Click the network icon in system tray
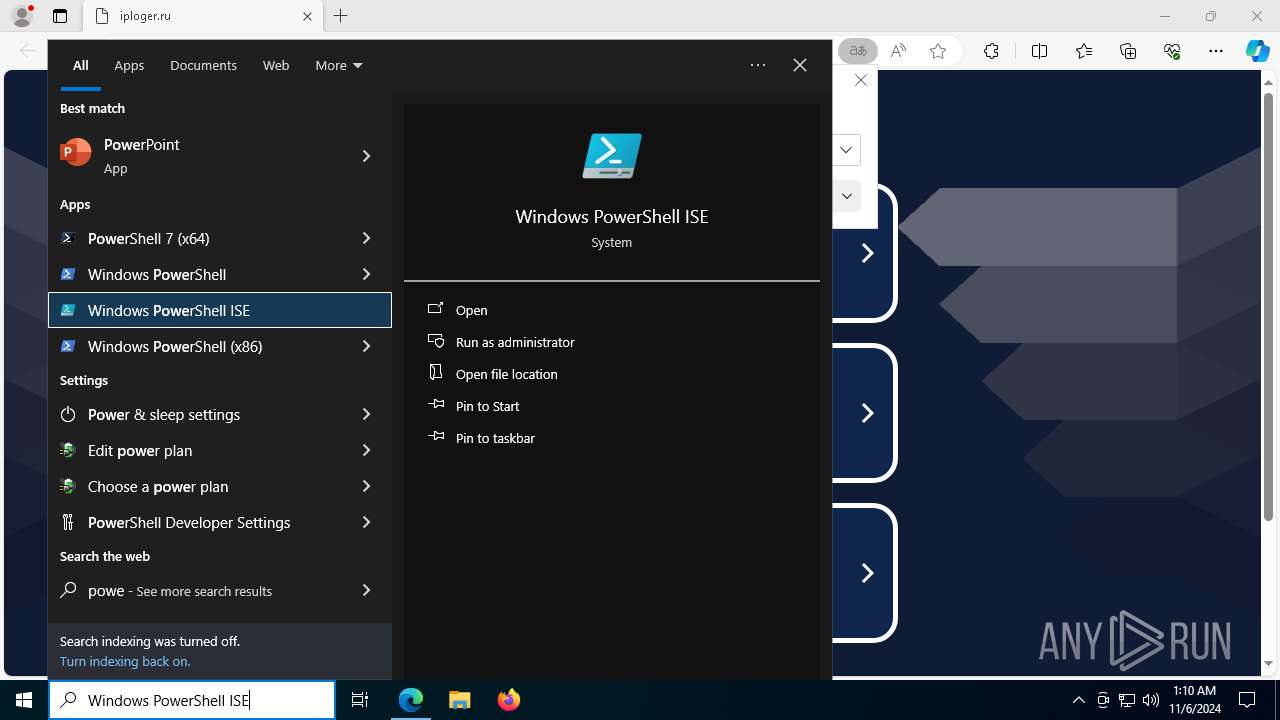This screenshot has width=1280, height=720. [x=1127, y=700]
